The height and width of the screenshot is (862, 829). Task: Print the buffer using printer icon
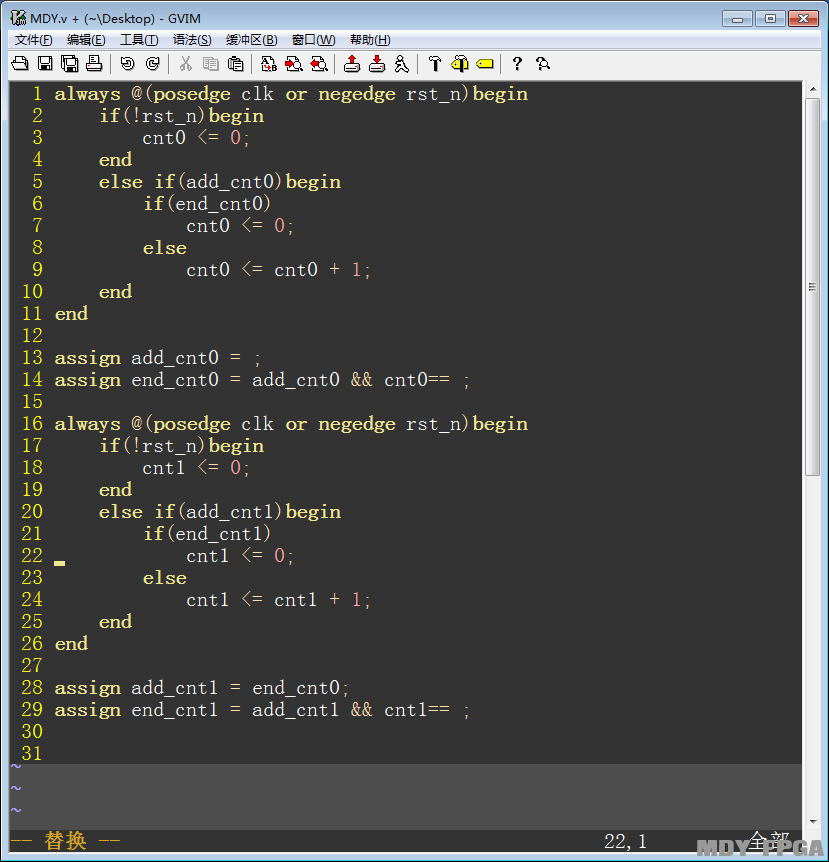click(94, 64)
